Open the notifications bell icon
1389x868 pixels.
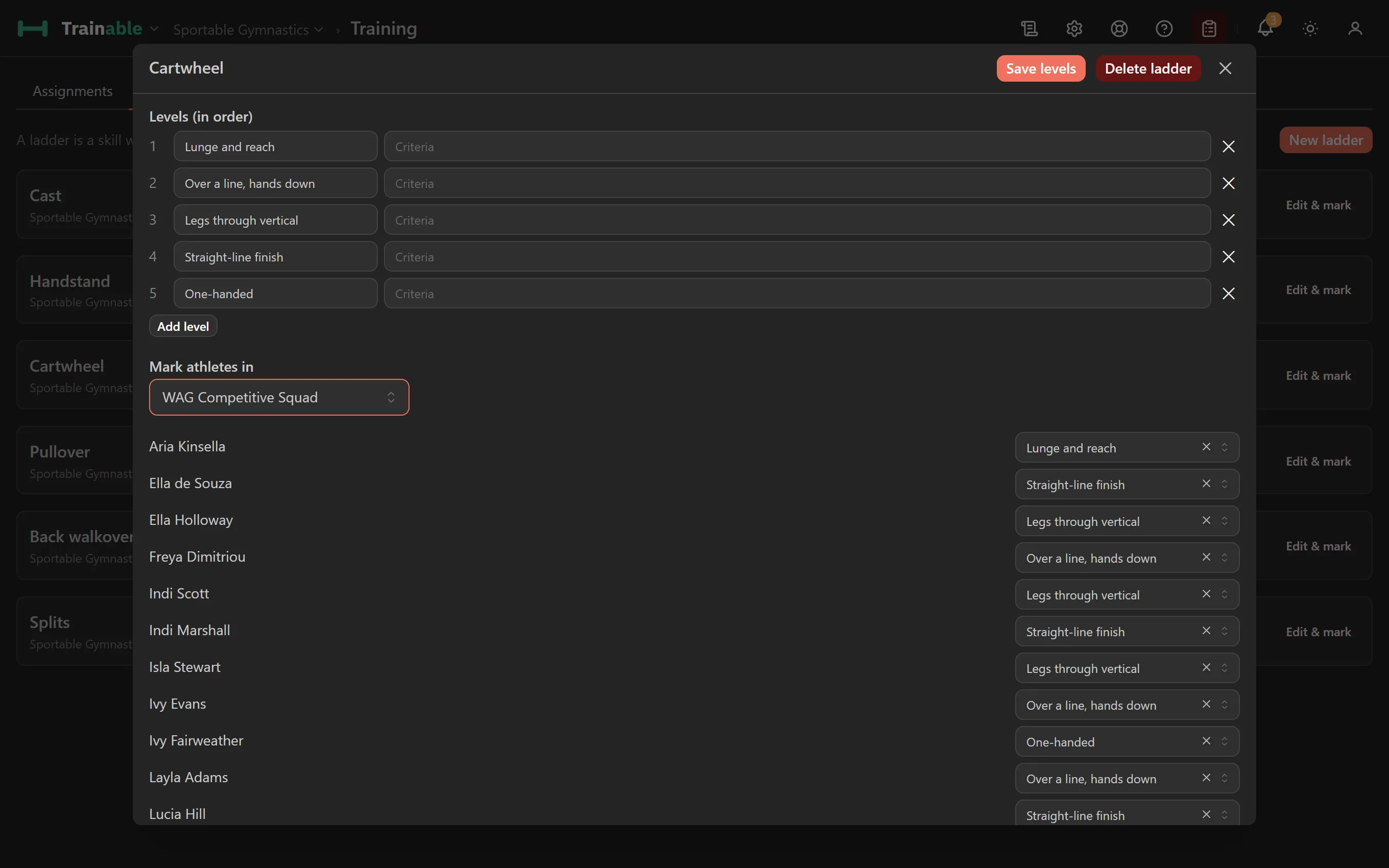pyautogui.click(x=1265, y=29)
